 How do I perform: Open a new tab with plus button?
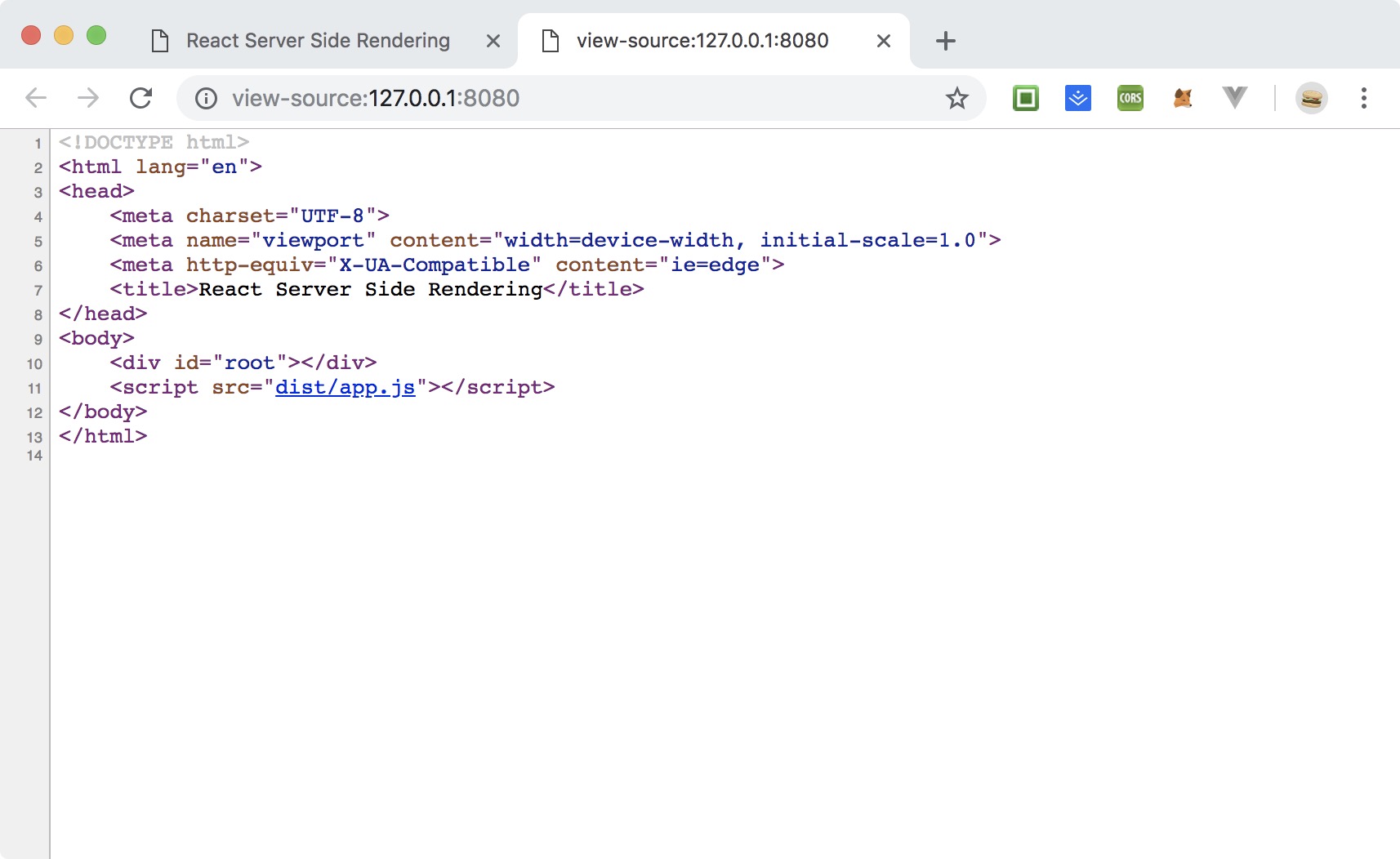(x=945, y=41)
